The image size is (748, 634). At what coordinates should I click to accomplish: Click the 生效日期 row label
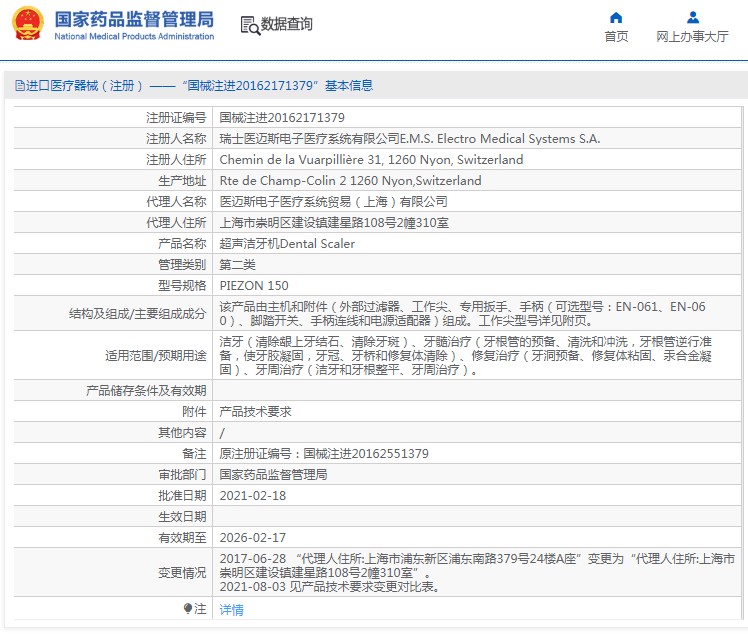click(182, 516)
